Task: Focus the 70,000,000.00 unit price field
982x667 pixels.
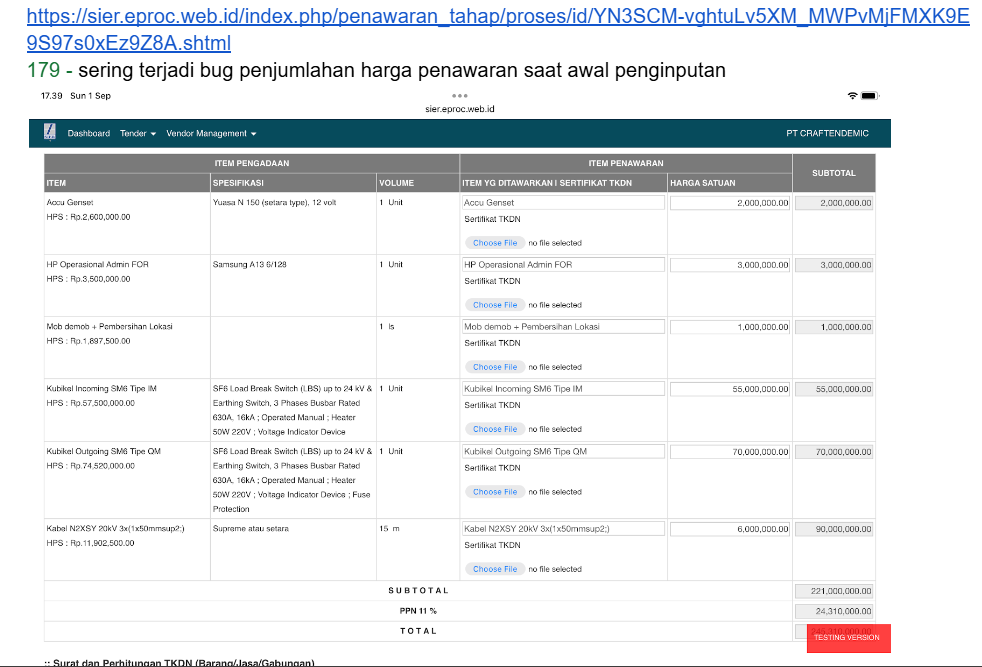Action: [x=730, y=452]
